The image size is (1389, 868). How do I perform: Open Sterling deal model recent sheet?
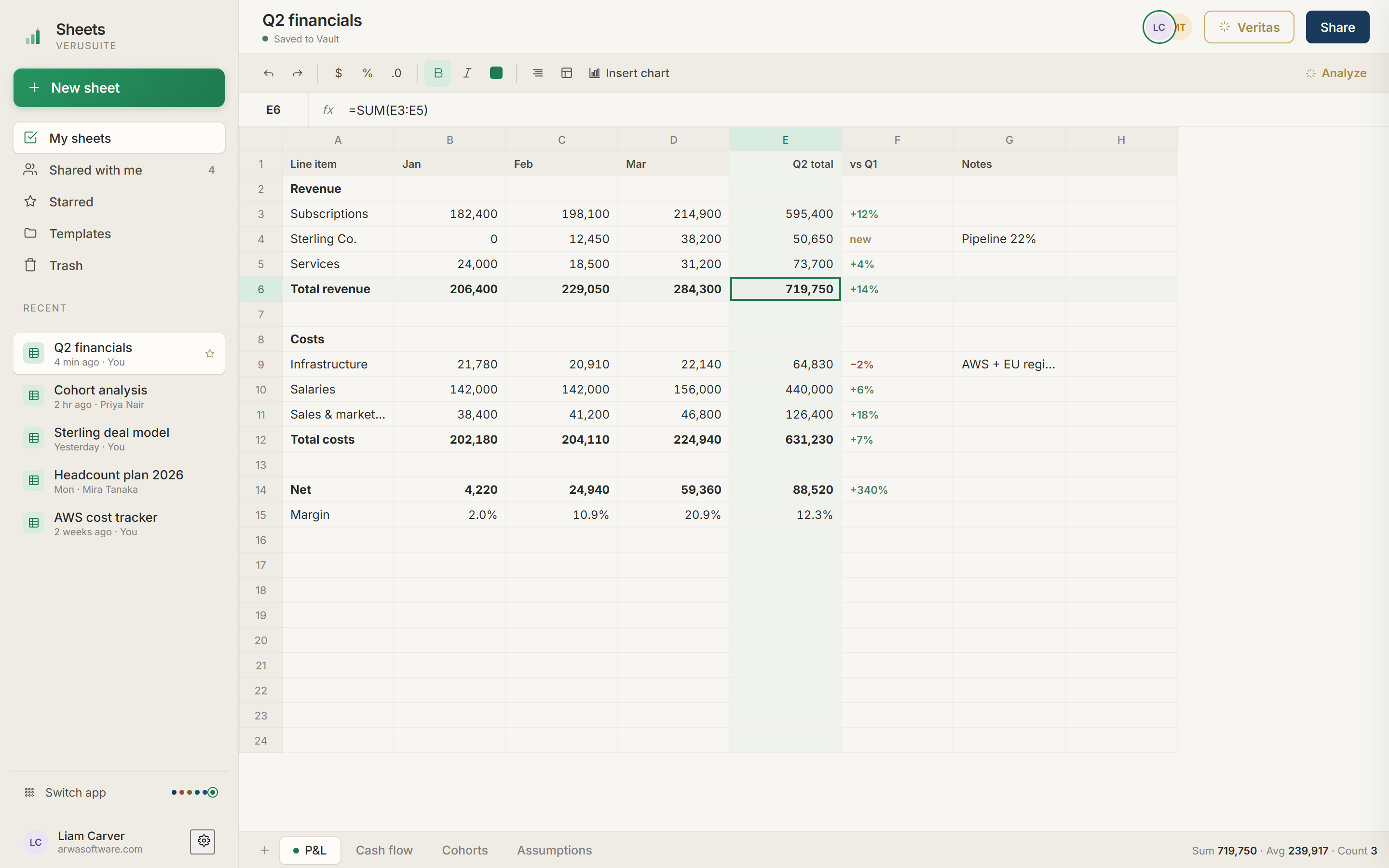[119, 439]
